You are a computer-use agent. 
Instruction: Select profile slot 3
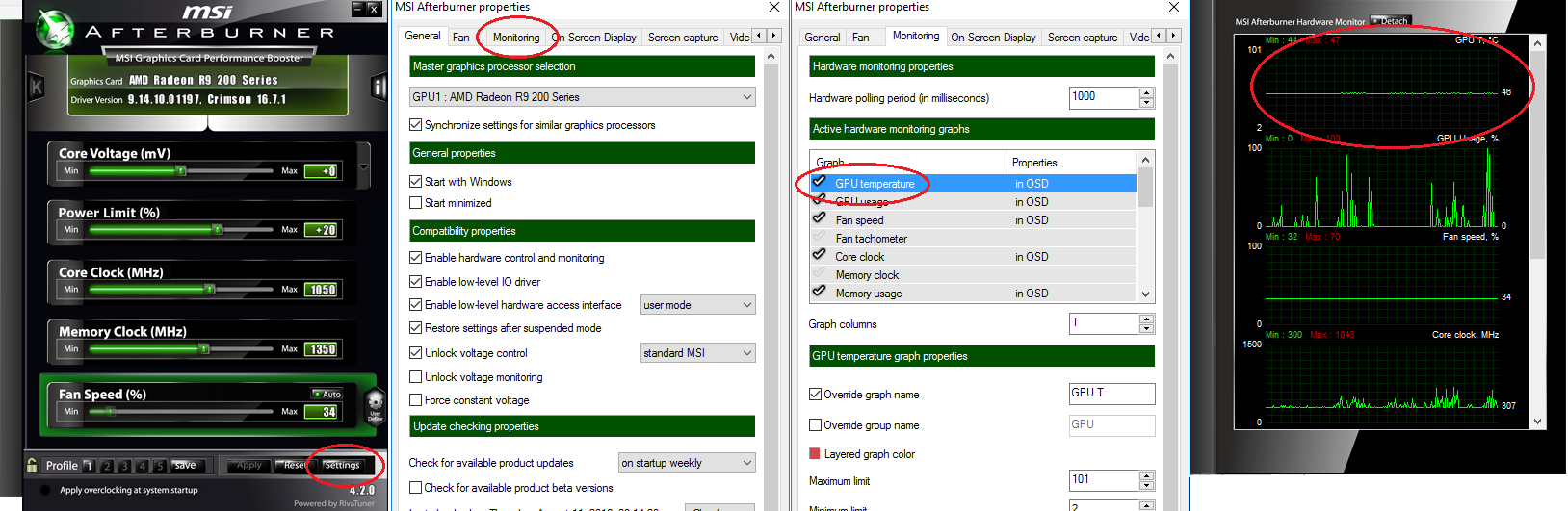(124, 466)
